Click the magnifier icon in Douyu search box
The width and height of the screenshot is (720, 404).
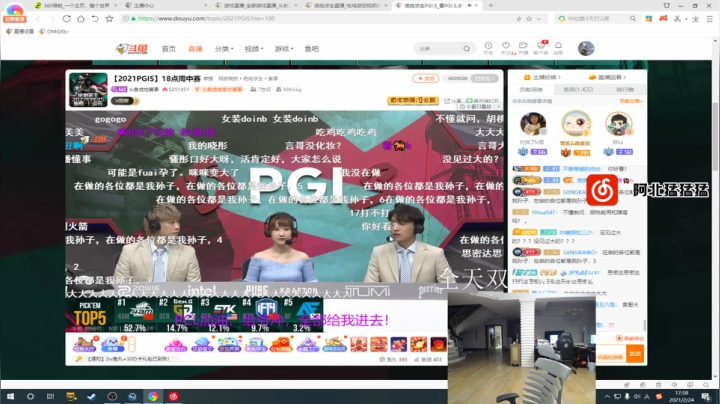(467, 49)
